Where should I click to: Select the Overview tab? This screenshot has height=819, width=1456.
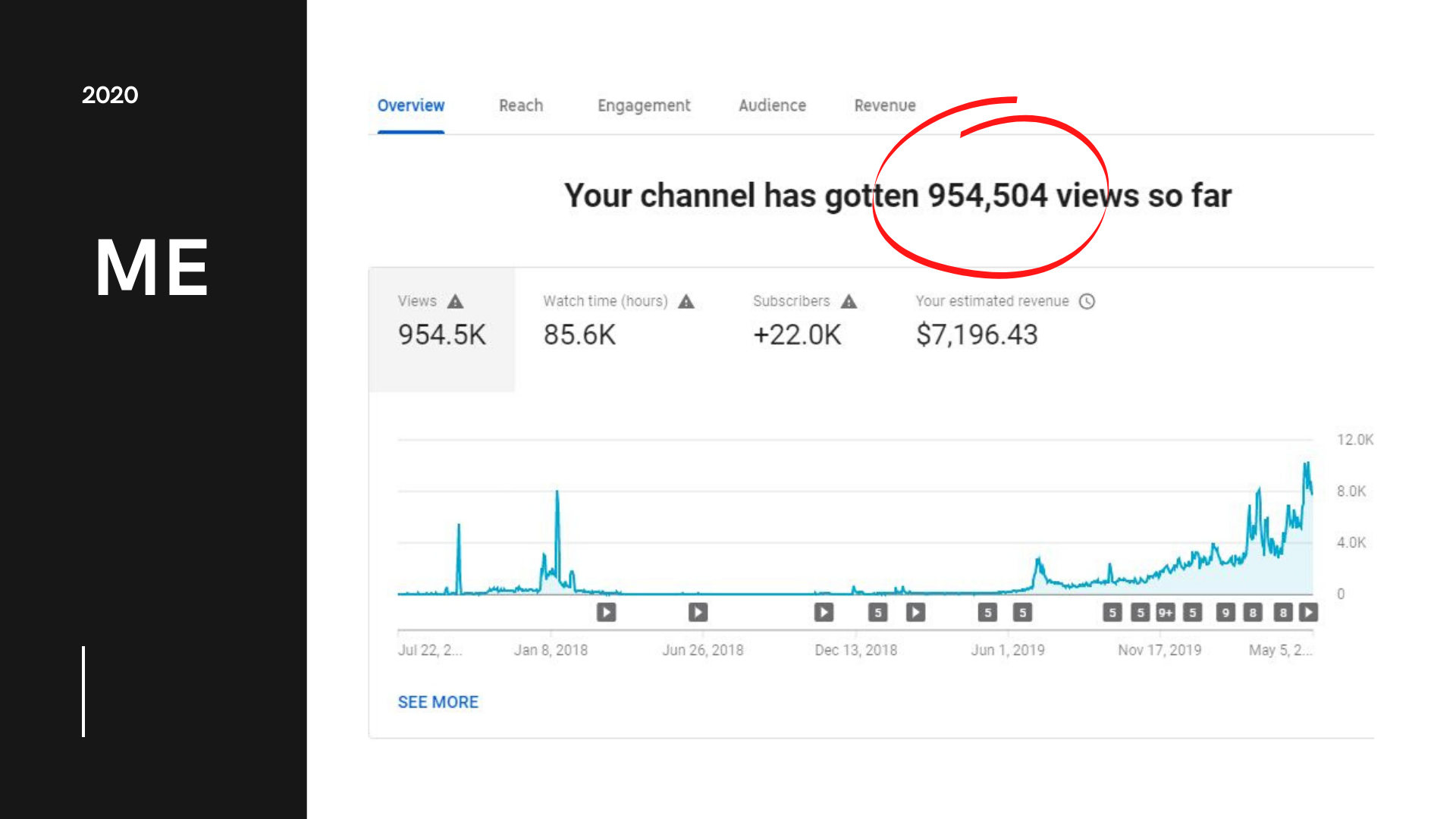click(x=411, y=105)
